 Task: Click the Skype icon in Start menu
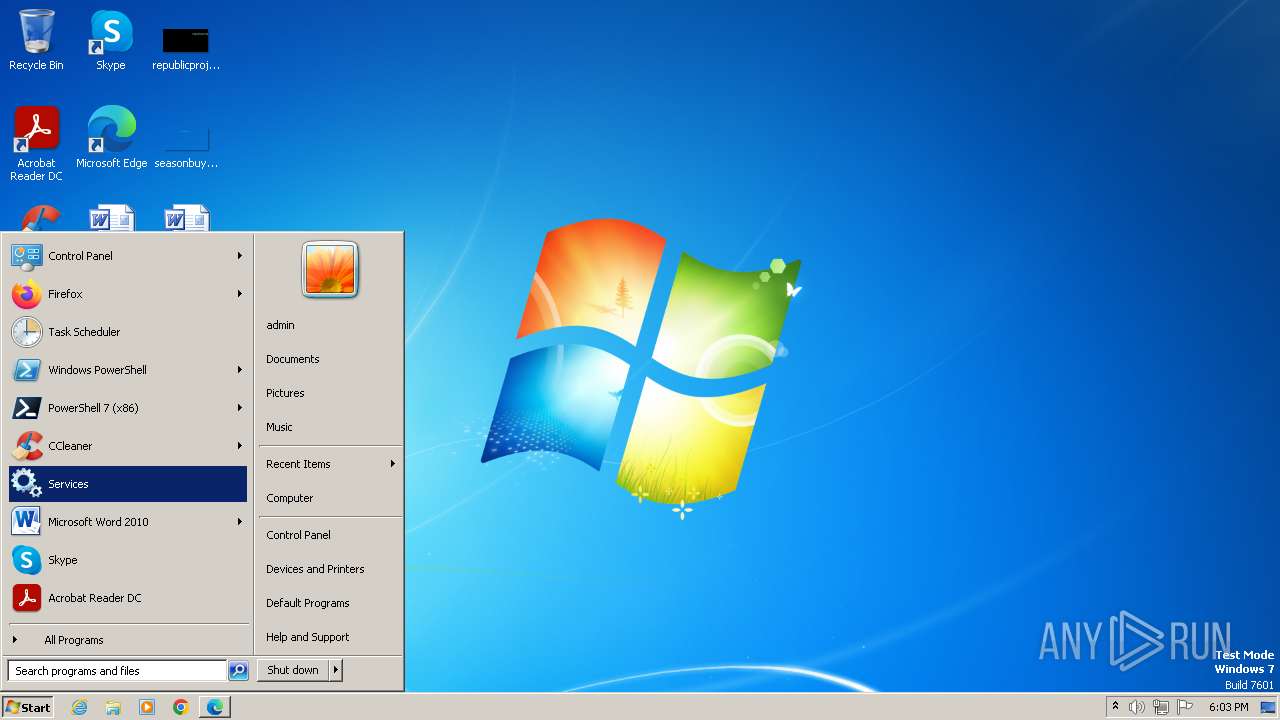coord(26,560)
